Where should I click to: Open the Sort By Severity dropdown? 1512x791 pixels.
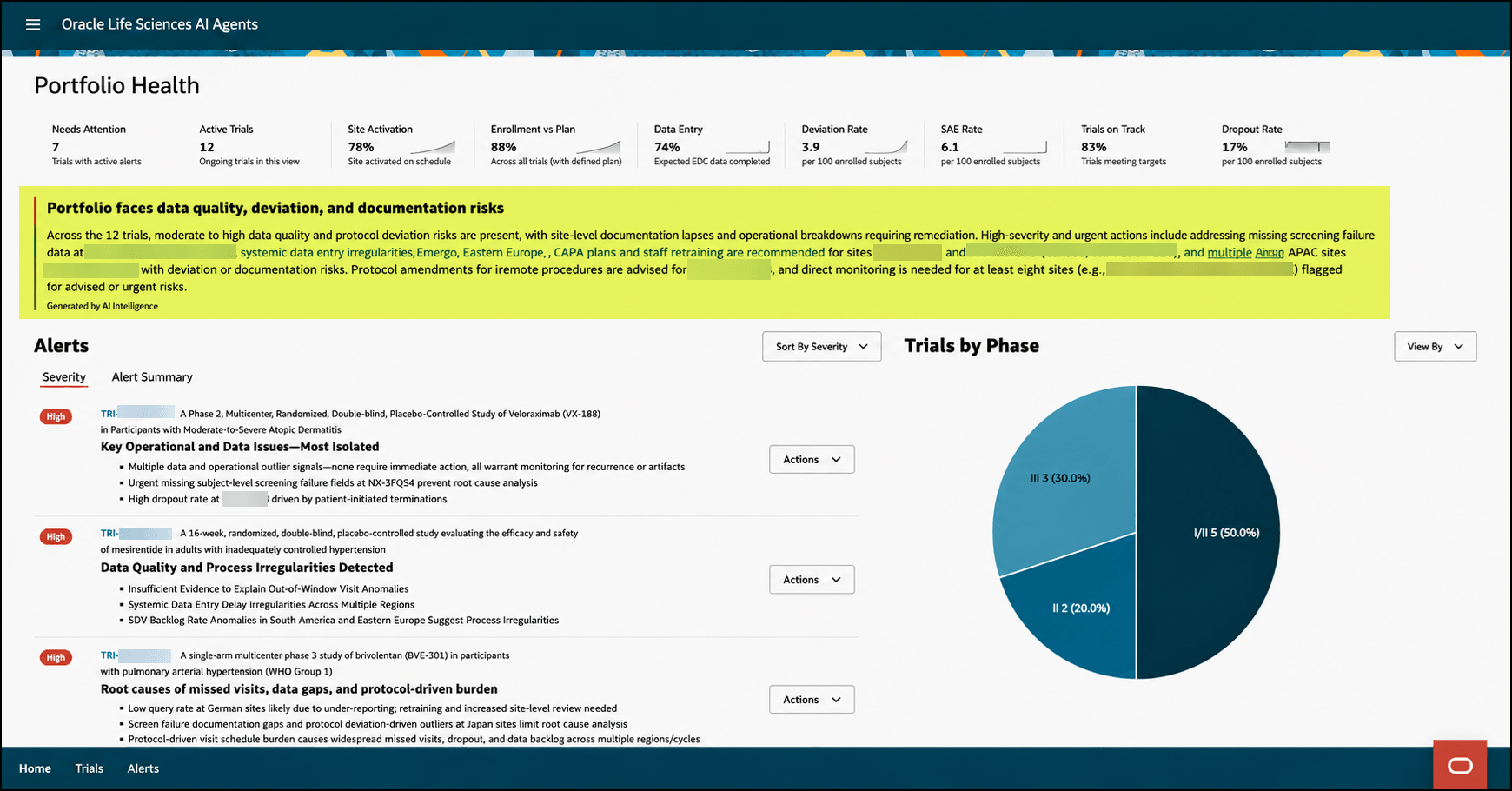(x=821, y=346)
